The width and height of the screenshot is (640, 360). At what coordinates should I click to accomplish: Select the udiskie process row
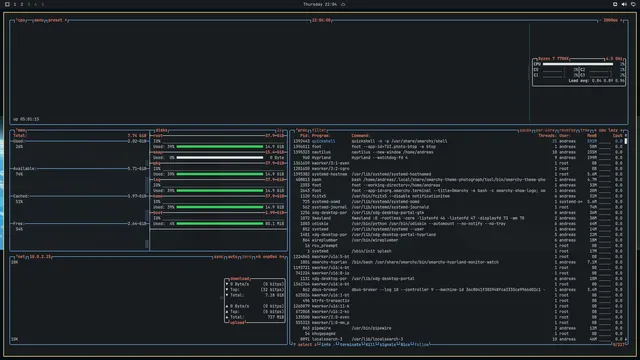[x=458, y=224]
